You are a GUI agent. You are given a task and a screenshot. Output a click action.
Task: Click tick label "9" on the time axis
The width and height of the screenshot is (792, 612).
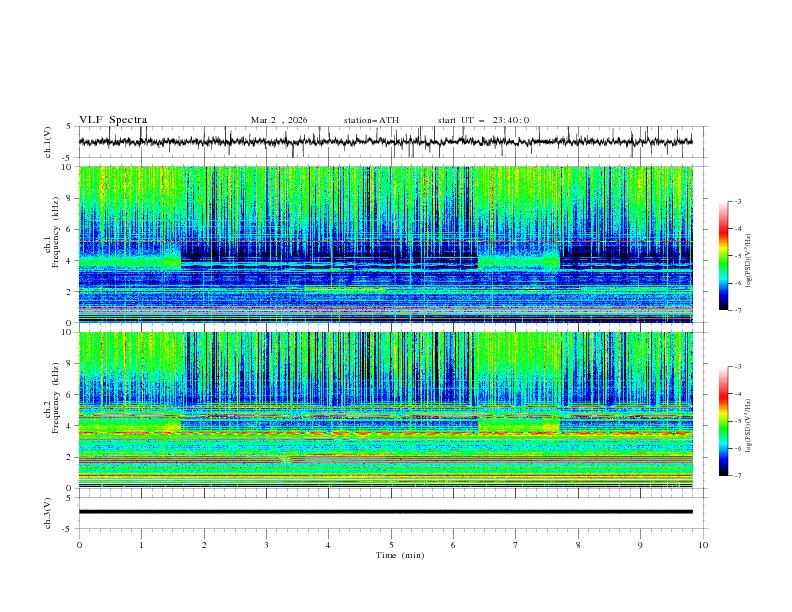pos(640,545)
